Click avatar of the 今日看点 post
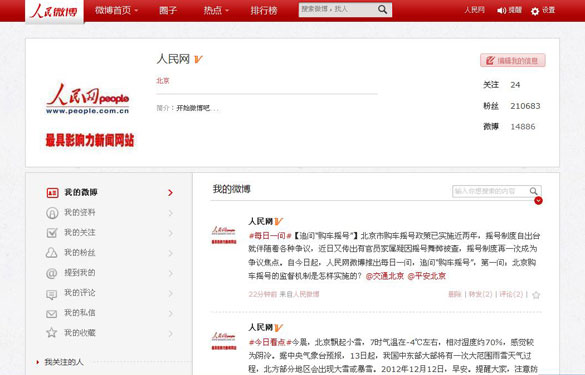The width and height of the screenshot is (585, 375). click(224, 340)
